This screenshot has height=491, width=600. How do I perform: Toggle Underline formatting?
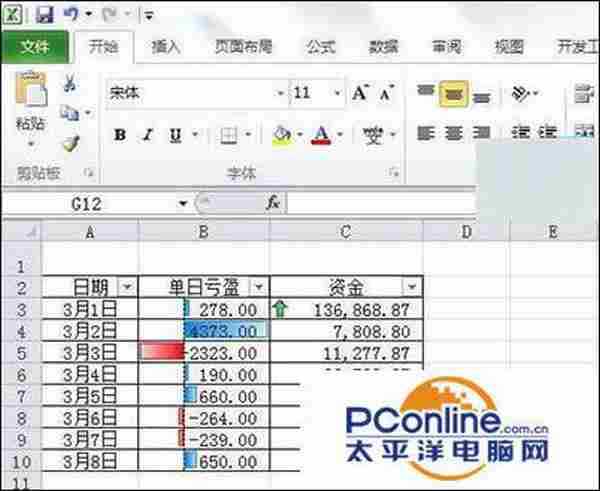coord(175,135)
